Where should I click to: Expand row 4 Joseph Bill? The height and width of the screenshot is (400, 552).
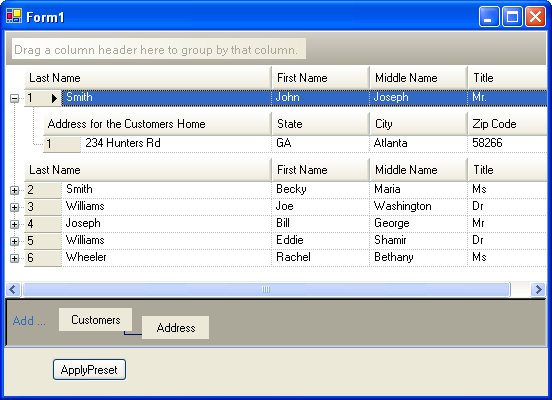14,224
